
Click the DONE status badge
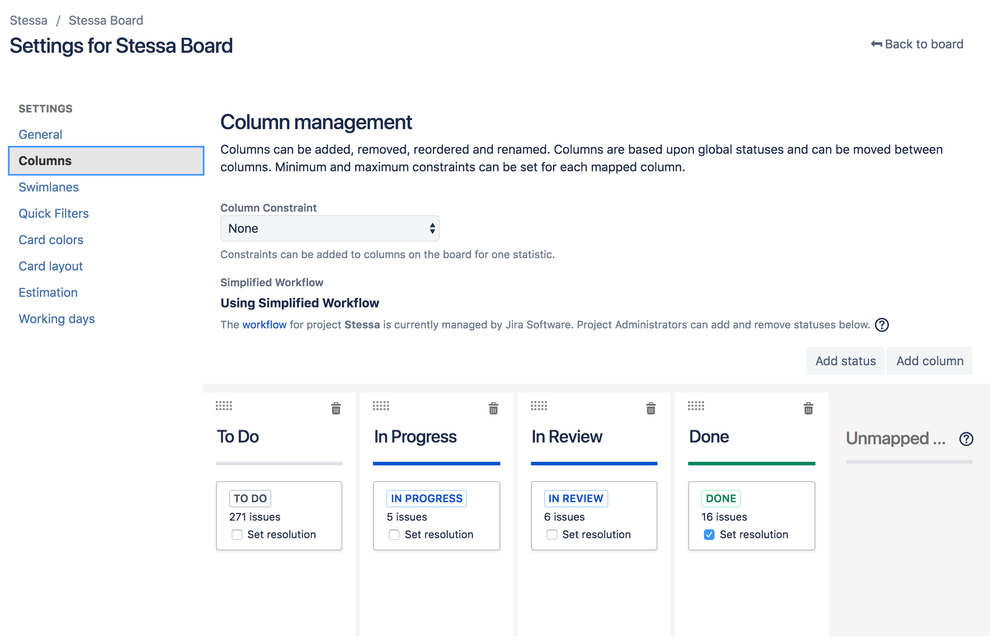click(721, 498)
